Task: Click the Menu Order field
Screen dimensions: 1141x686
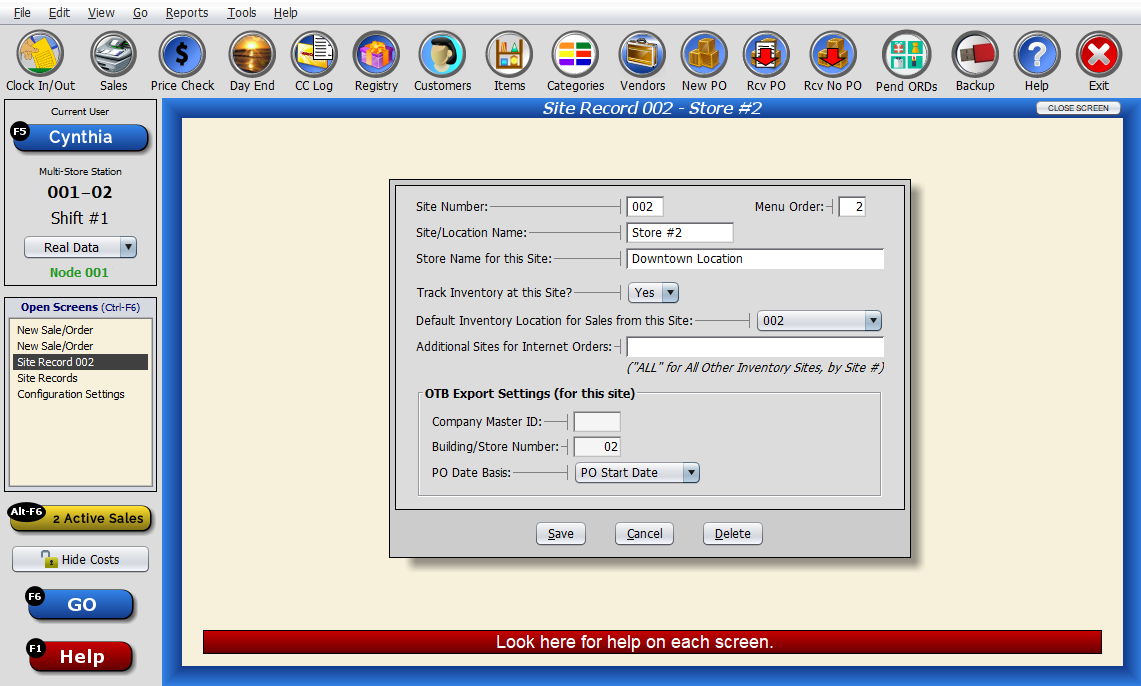Action: pos(851,207)
